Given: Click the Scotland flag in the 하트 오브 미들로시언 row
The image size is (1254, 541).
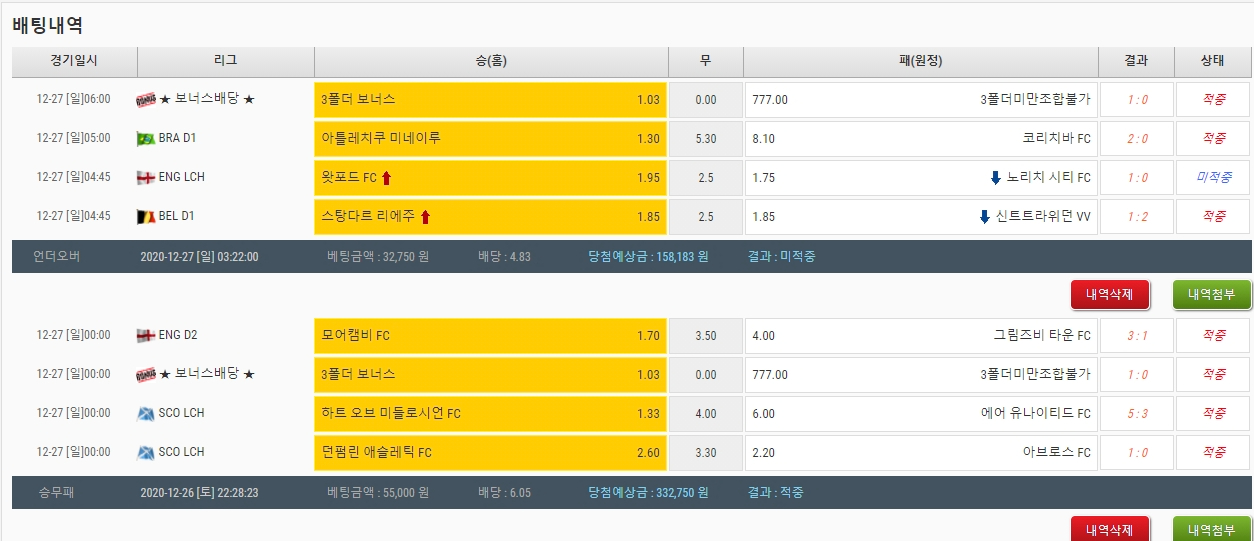Looking at the screenshot, I should tap(145, 414).
